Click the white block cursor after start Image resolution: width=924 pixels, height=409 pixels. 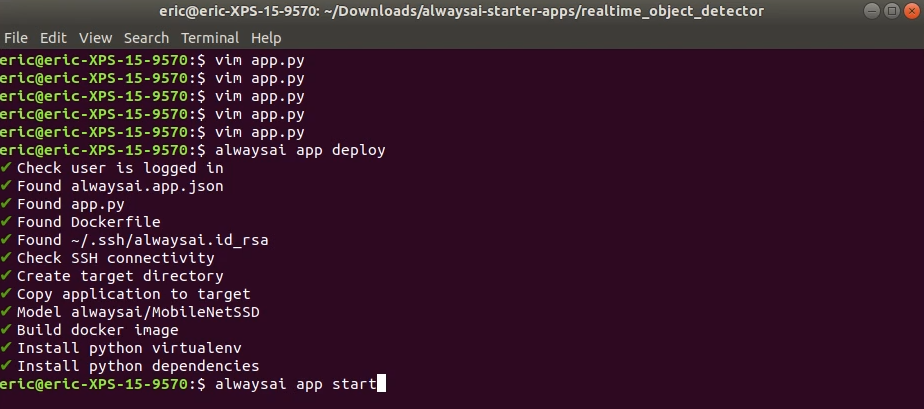pos(381,384)
